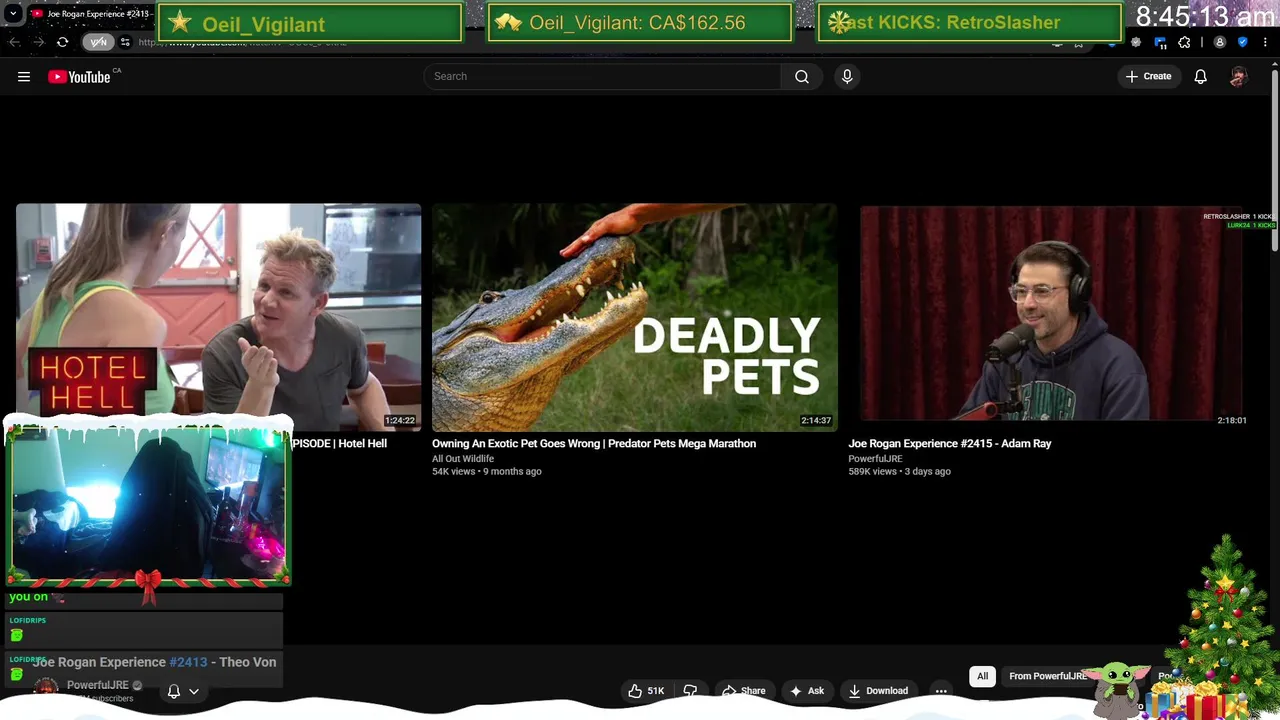The height and width of the screenshot is (720, 1280).
Task: Go to YouTube home via logo
Action: pos(80,76)
